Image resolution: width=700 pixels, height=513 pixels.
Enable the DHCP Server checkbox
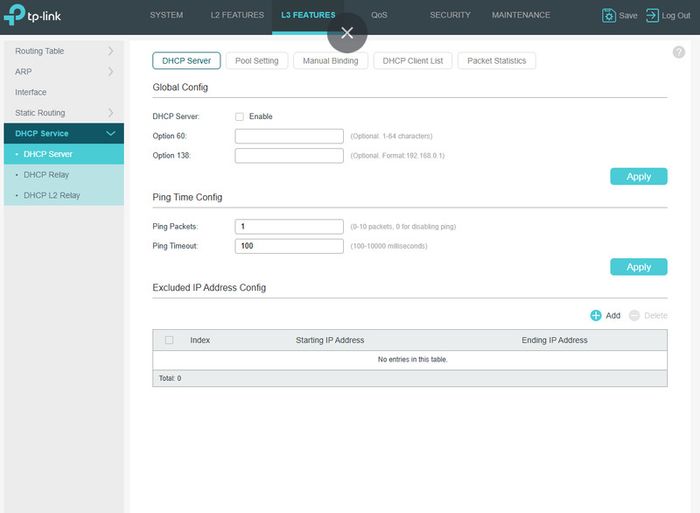pyautogui.click(x=239, y=117)
